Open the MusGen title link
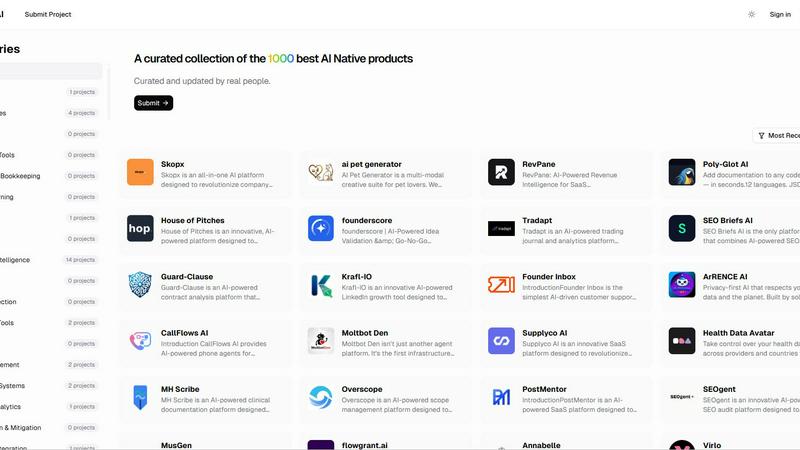800x450 pixels. click(176, 445)
